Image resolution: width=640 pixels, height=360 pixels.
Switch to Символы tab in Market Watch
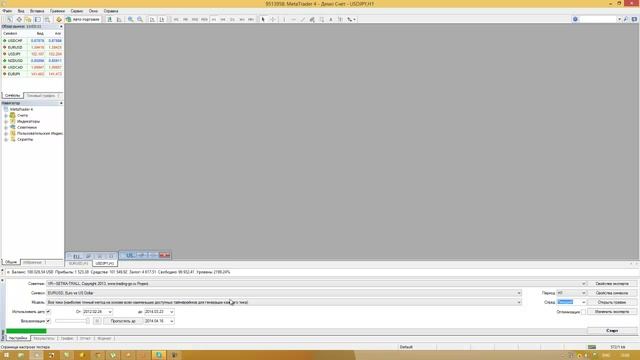click(x=12, y=96)
